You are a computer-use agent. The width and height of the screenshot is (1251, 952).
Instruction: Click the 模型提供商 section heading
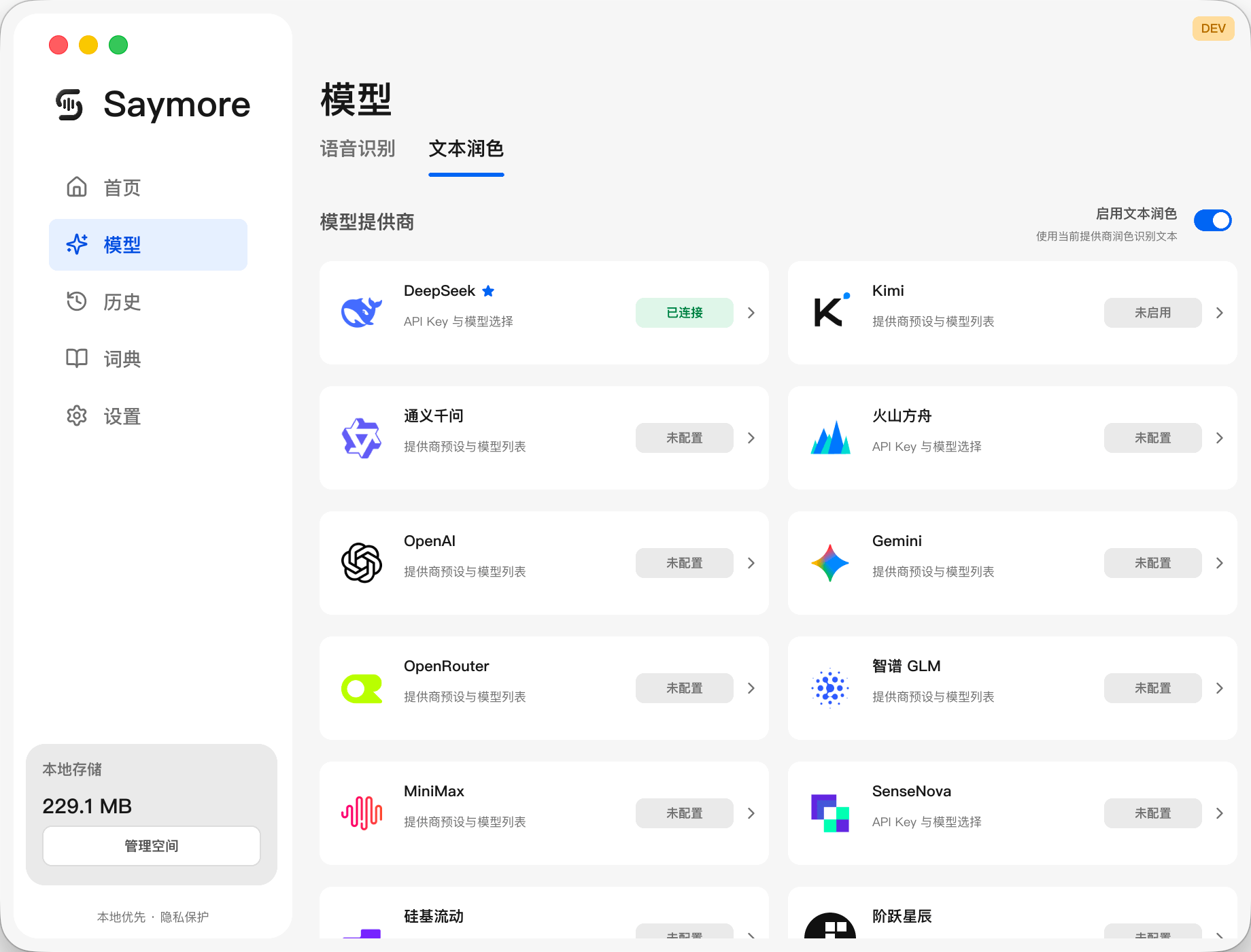[367, 222]
